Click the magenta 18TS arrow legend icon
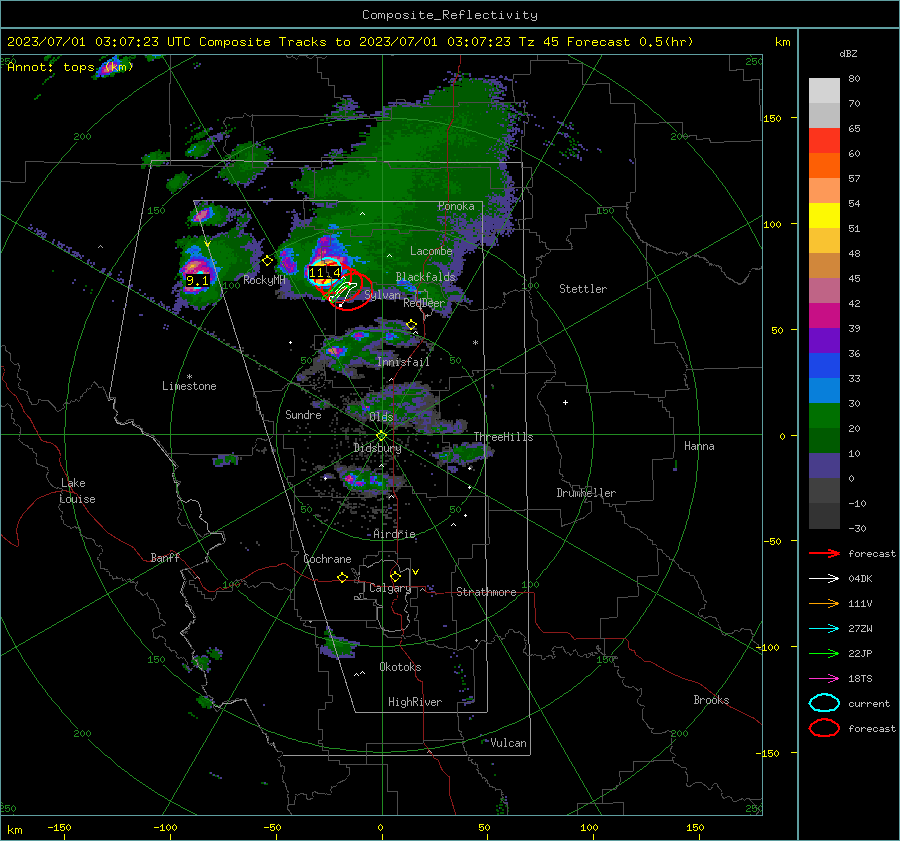Viewport: 900px width, 841px height. (x=824, y=679)
